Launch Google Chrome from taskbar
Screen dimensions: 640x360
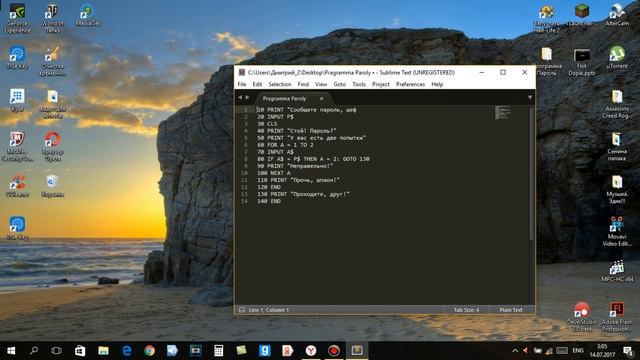click(149, 351)
